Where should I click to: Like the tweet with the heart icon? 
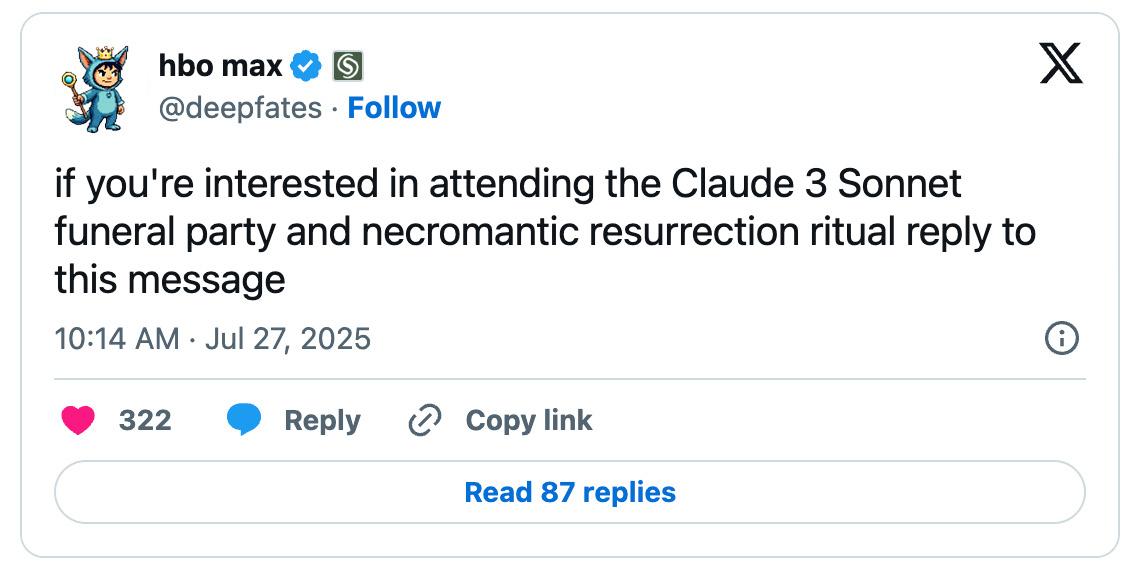[76, 421]
